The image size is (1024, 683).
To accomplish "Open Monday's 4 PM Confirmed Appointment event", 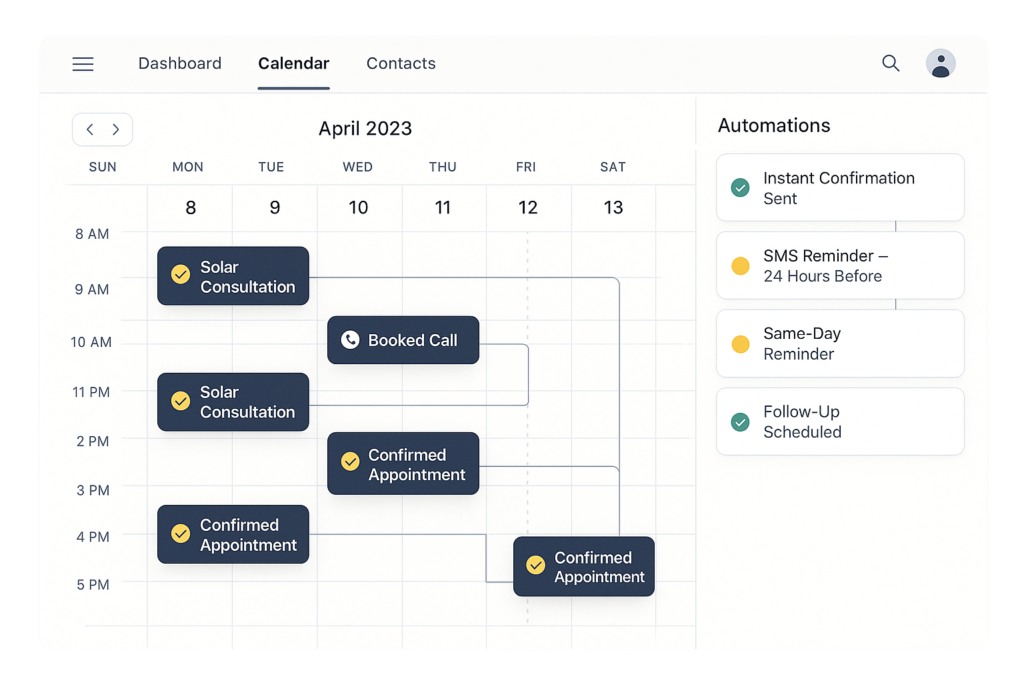I will tap(233, 535).
